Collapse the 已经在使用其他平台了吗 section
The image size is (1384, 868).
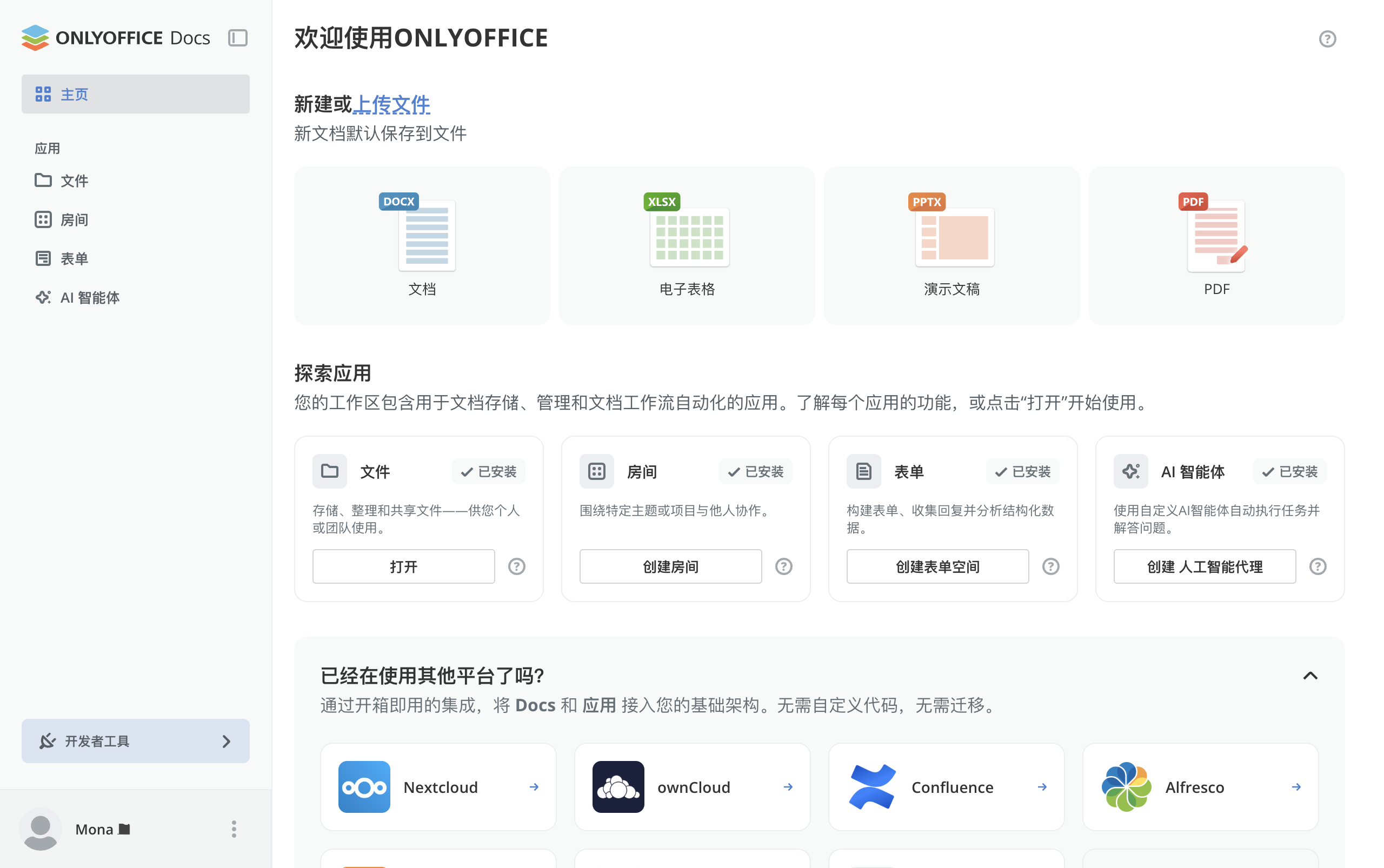click(1310, 676)
